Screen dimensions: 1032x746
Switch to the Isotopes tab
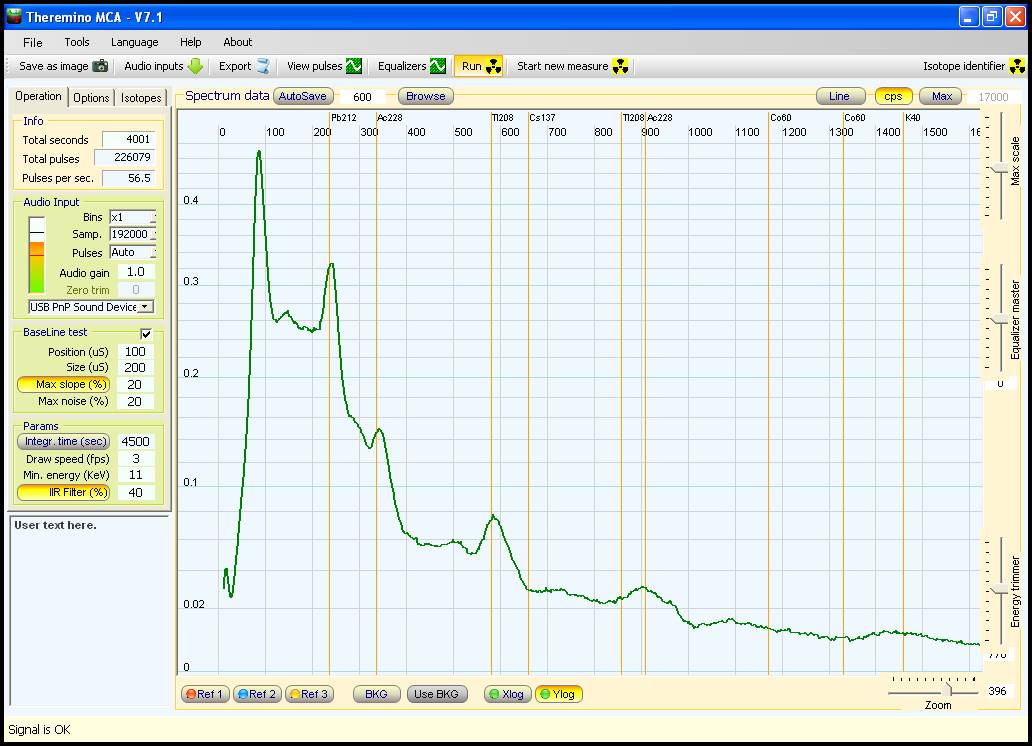coord(141,98)
